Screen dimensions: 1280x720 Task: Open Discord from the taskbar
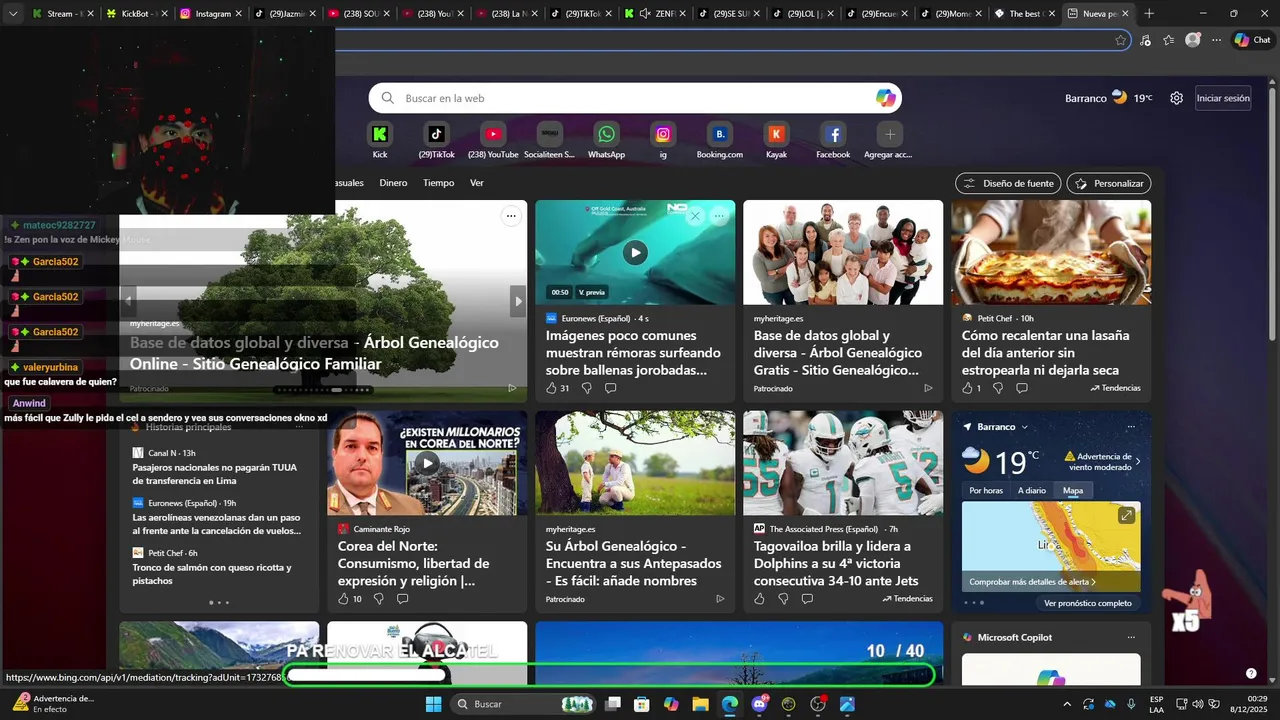tap(759, 704)
